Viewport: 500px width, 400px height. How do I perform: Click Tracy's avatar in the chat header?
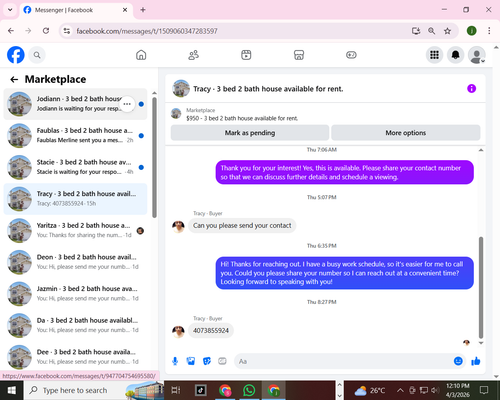point(181,89)
